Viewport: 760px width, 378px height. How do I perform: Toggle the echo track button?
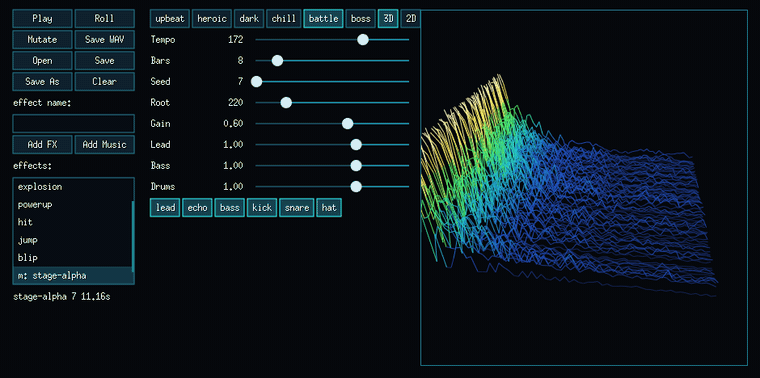197,208
